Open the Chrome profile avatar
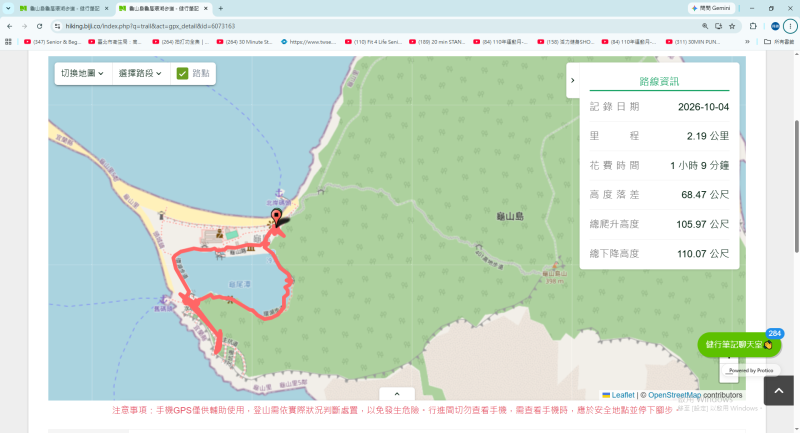This screenshot has width=800, height=433. 774,26
